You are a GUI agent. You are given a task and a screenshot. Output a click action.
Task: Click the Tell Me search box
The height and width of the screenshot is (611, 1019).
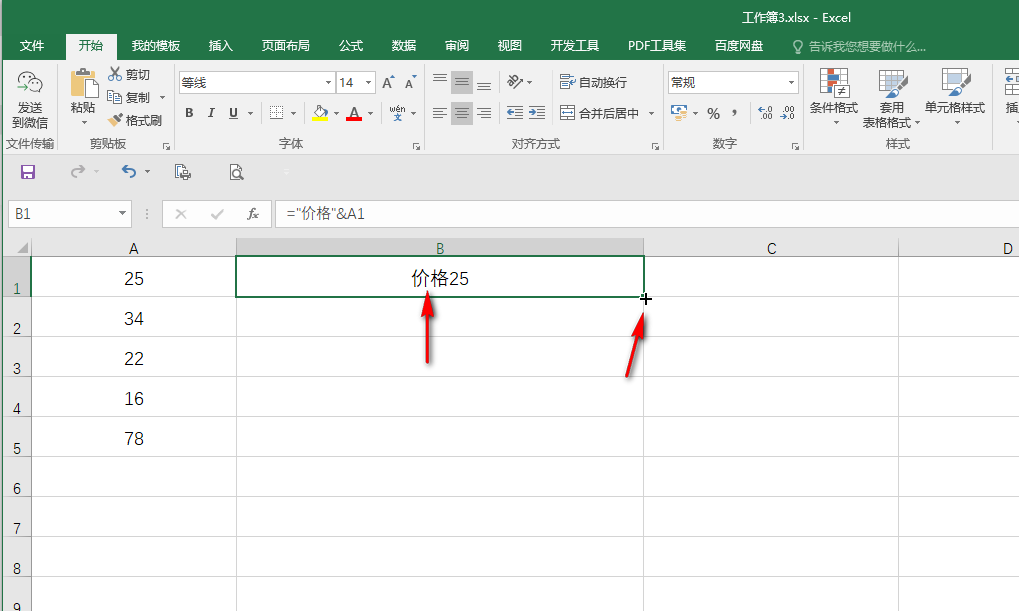coord(859,47)
